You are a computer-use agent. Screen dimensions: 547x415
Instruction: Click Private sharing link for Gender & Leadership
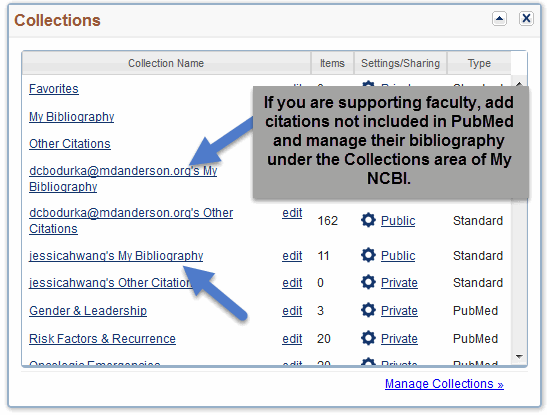click(399, 310)
